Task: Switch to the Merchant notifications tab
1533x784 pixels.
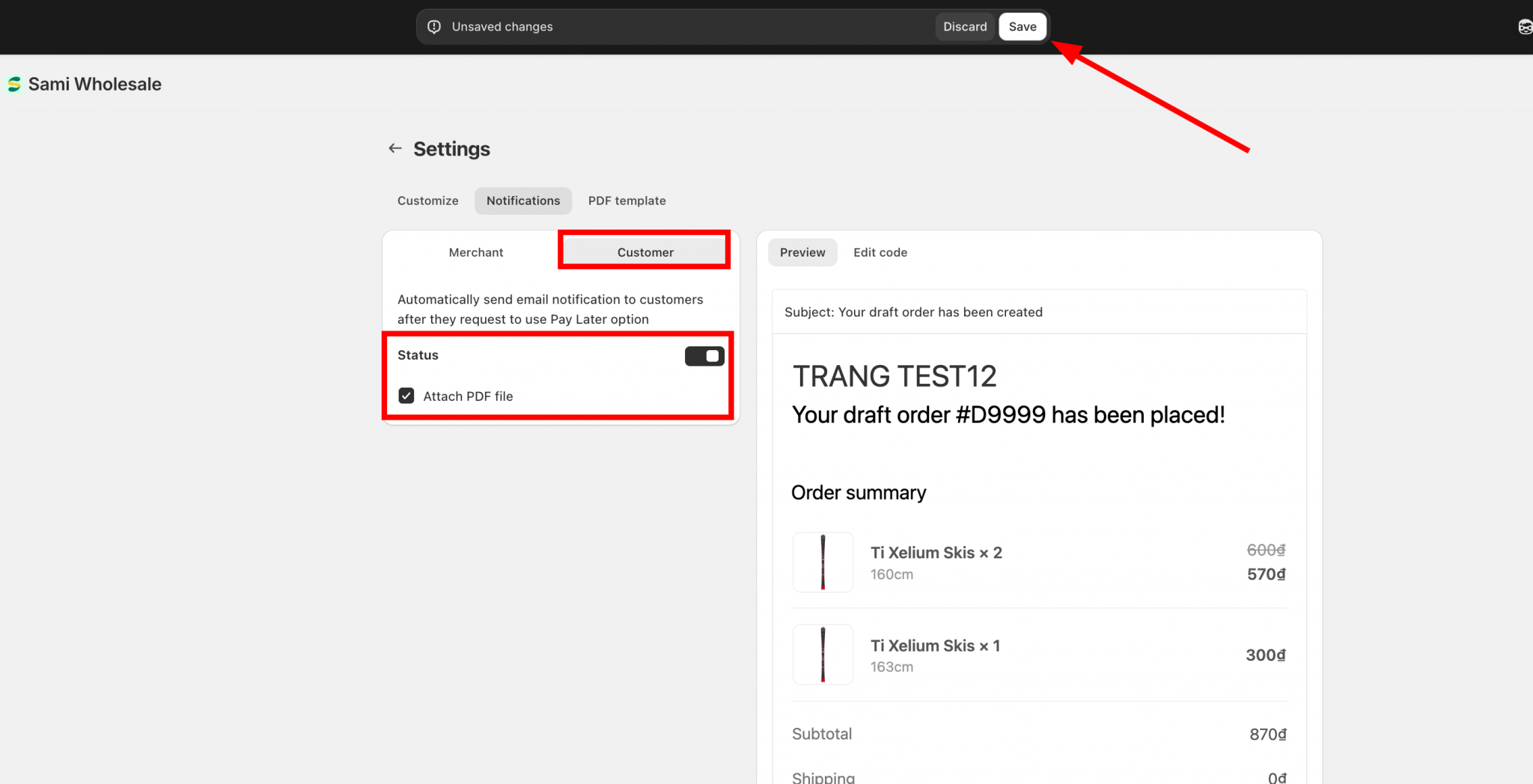Action: click(x=476, y=252)
